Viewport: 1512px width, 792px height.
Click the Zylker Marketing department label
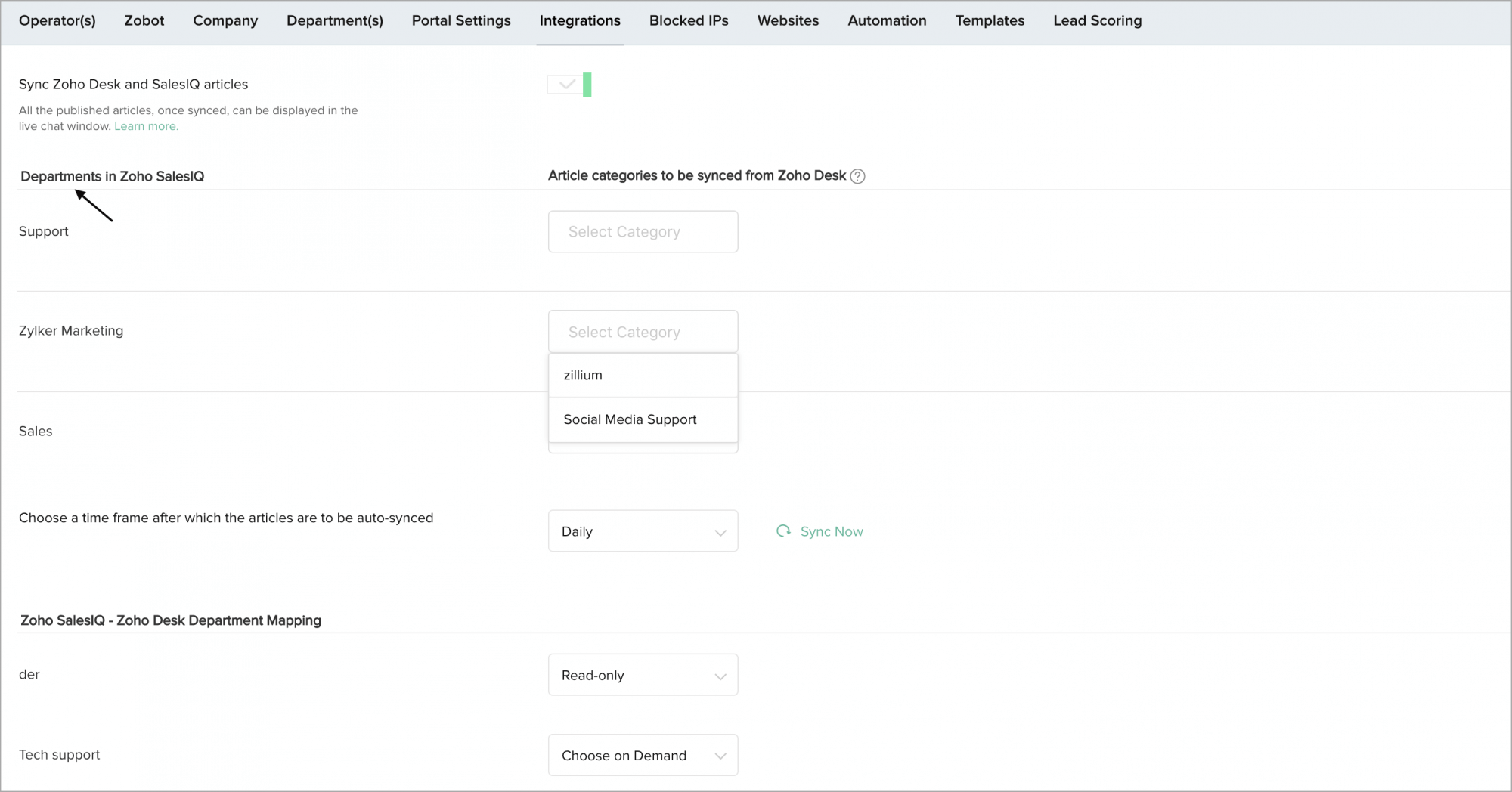[71, 331]
